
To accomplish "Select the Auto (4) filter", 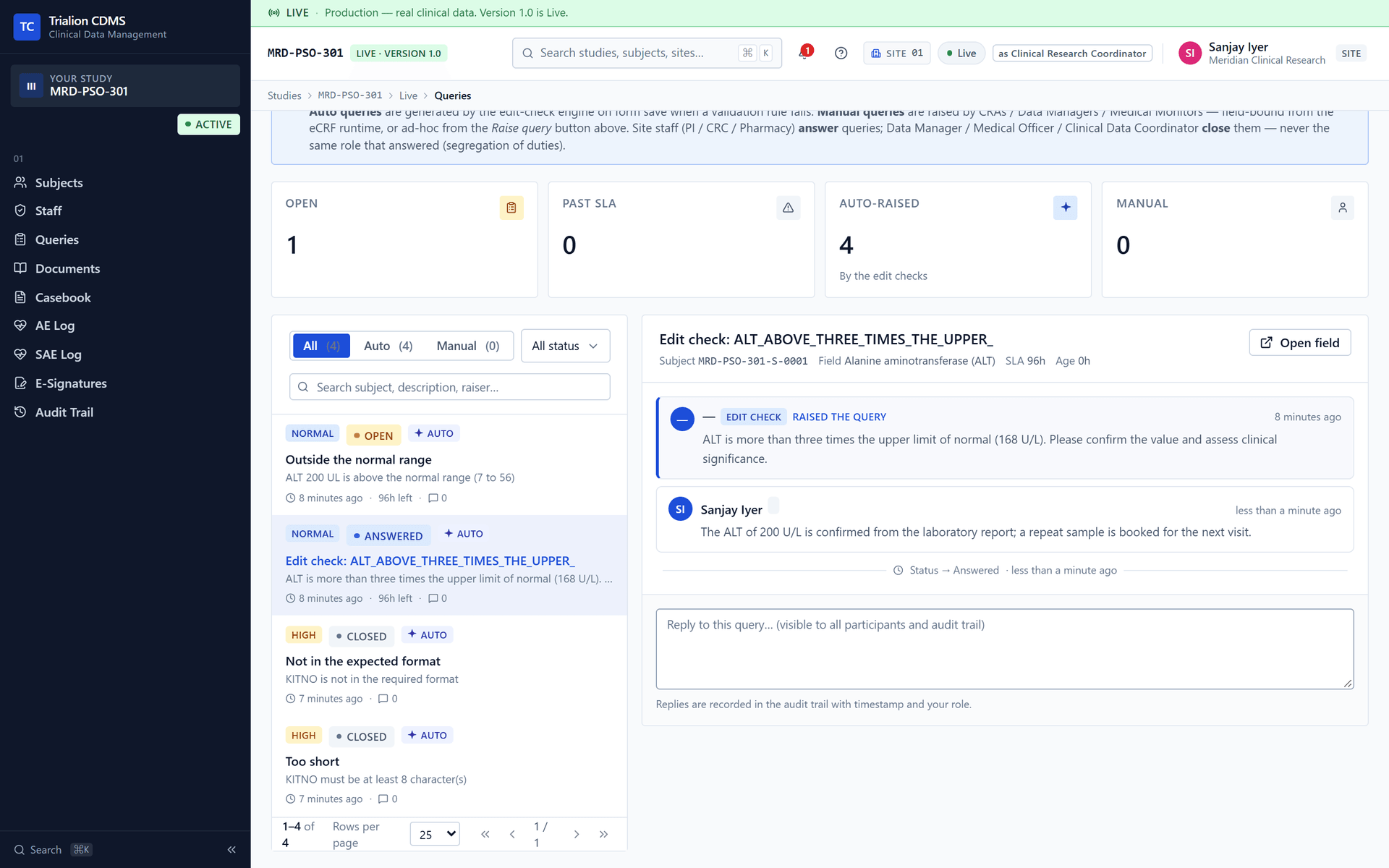I will pos(388,346).
